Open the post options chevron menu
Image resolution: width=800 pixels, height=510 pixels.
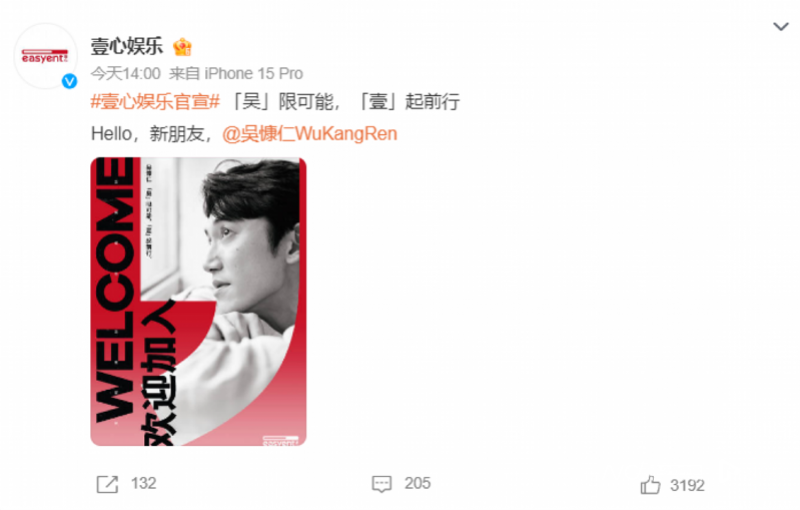click(781, 27)
